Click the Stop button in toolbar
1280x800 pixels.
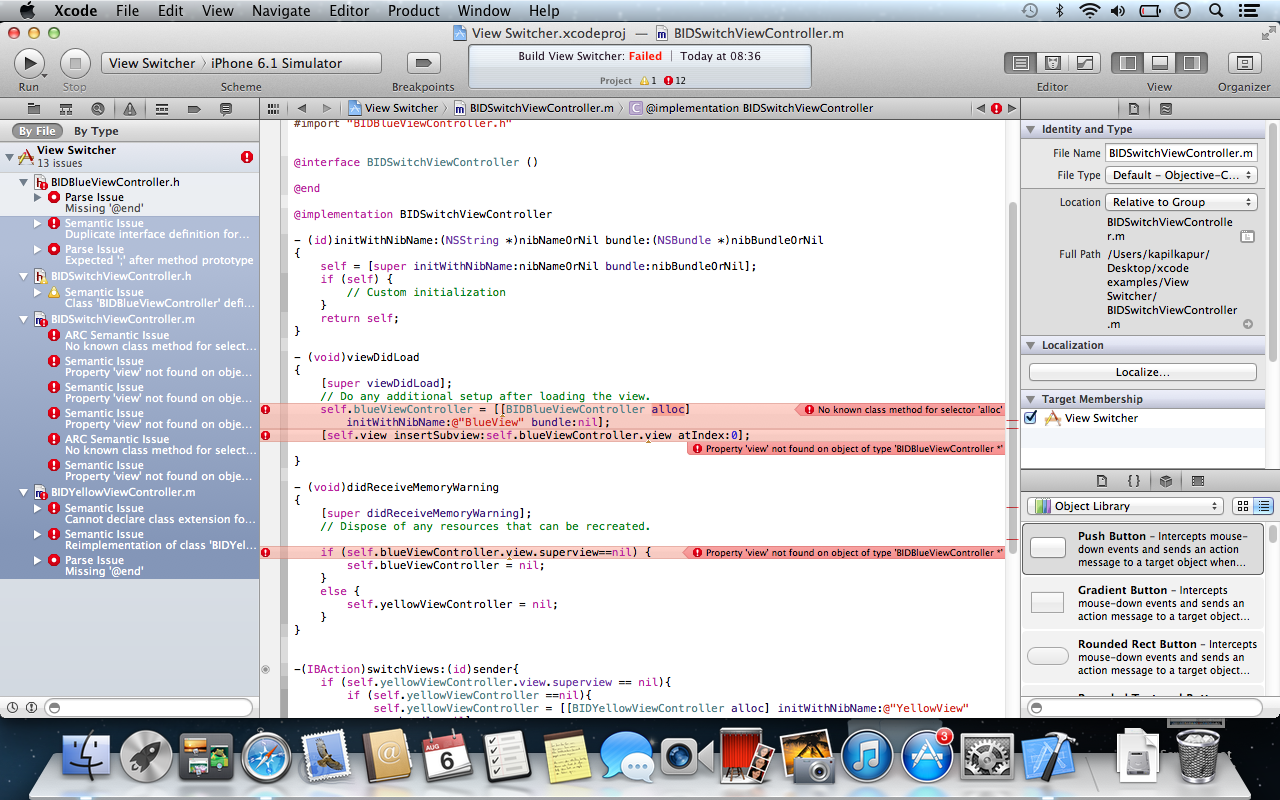click(x=75, y=63)
